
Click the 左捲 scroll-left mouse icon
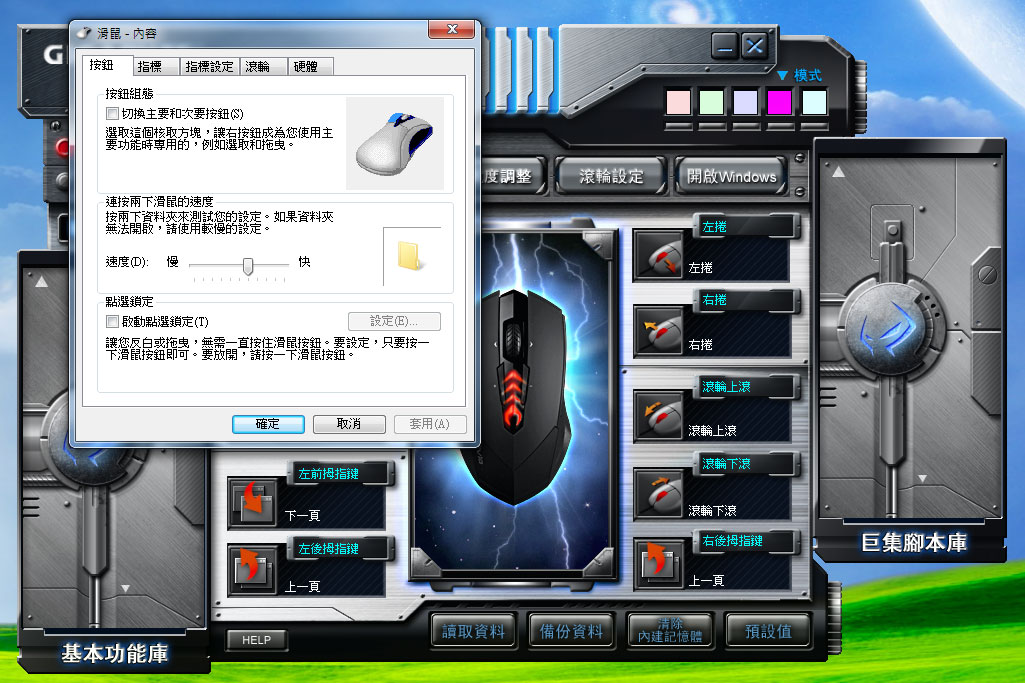[660, 256]
